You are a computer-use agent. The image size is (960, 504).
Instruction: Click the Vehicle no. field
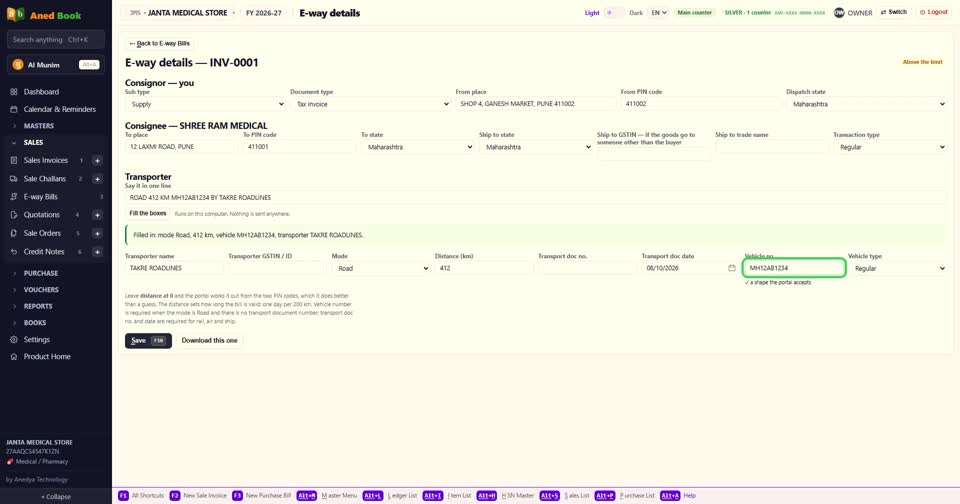tap(794, 268)
